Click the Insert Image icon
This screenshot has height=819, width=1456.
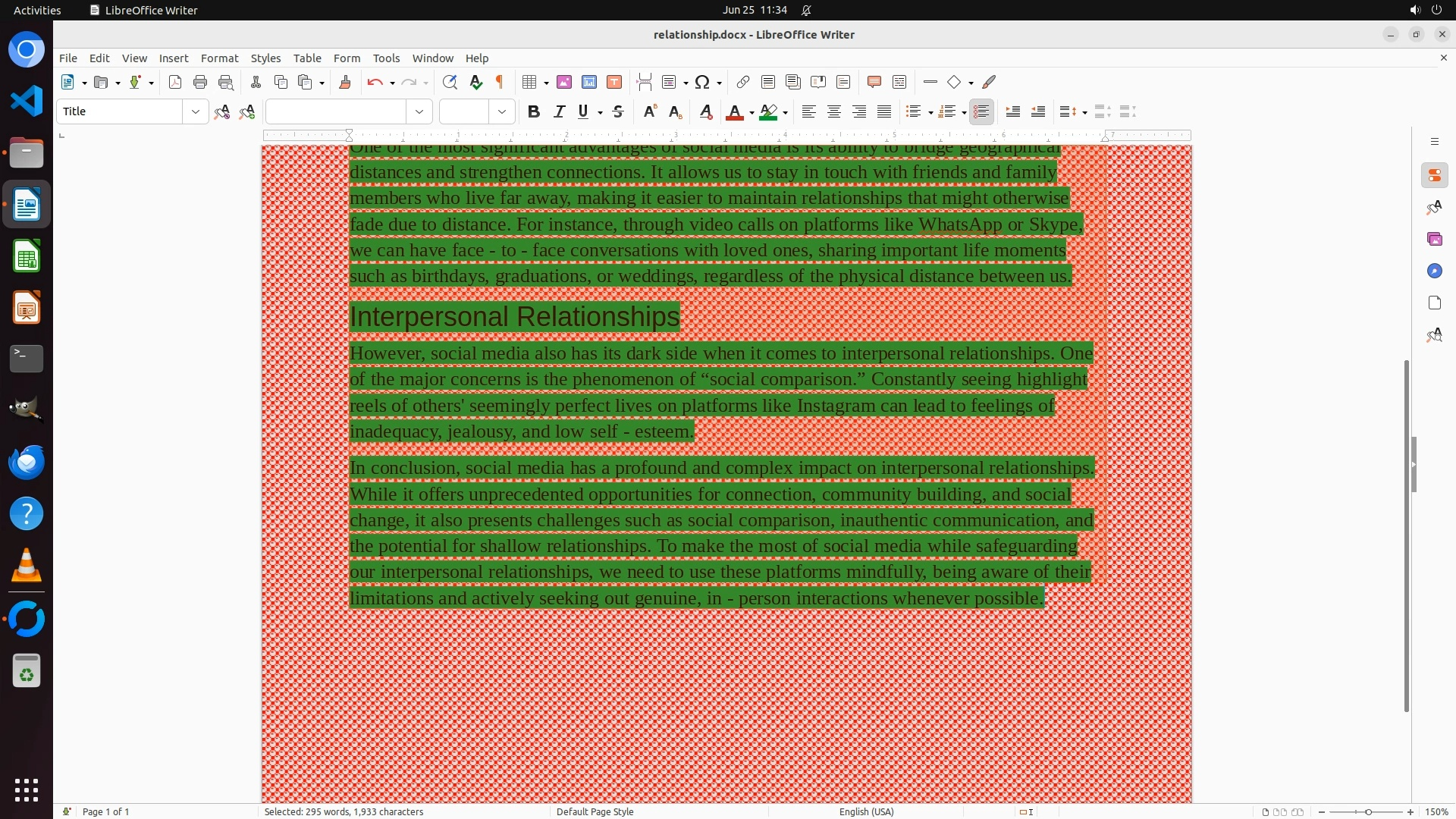(564, 82)
